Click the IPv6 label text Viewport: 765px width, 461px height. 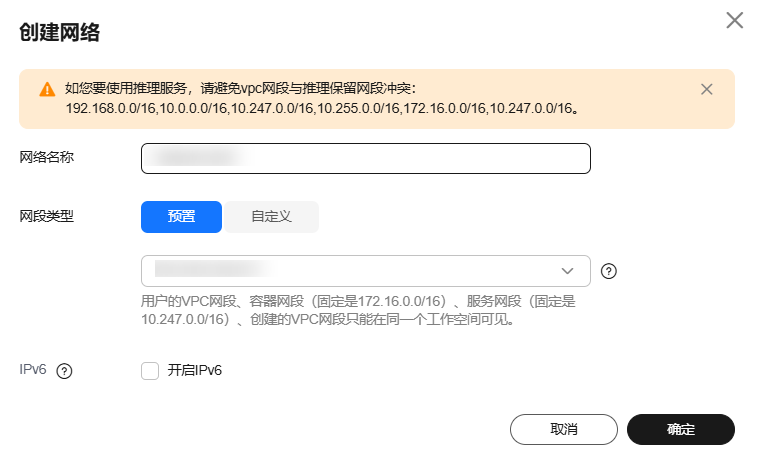[x=33, y=370]
